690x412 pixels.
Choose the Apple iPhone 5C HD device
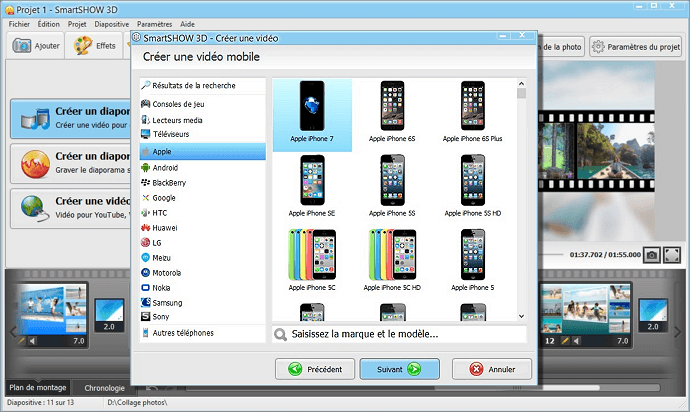pyautogui.click(x=392, y=260)
